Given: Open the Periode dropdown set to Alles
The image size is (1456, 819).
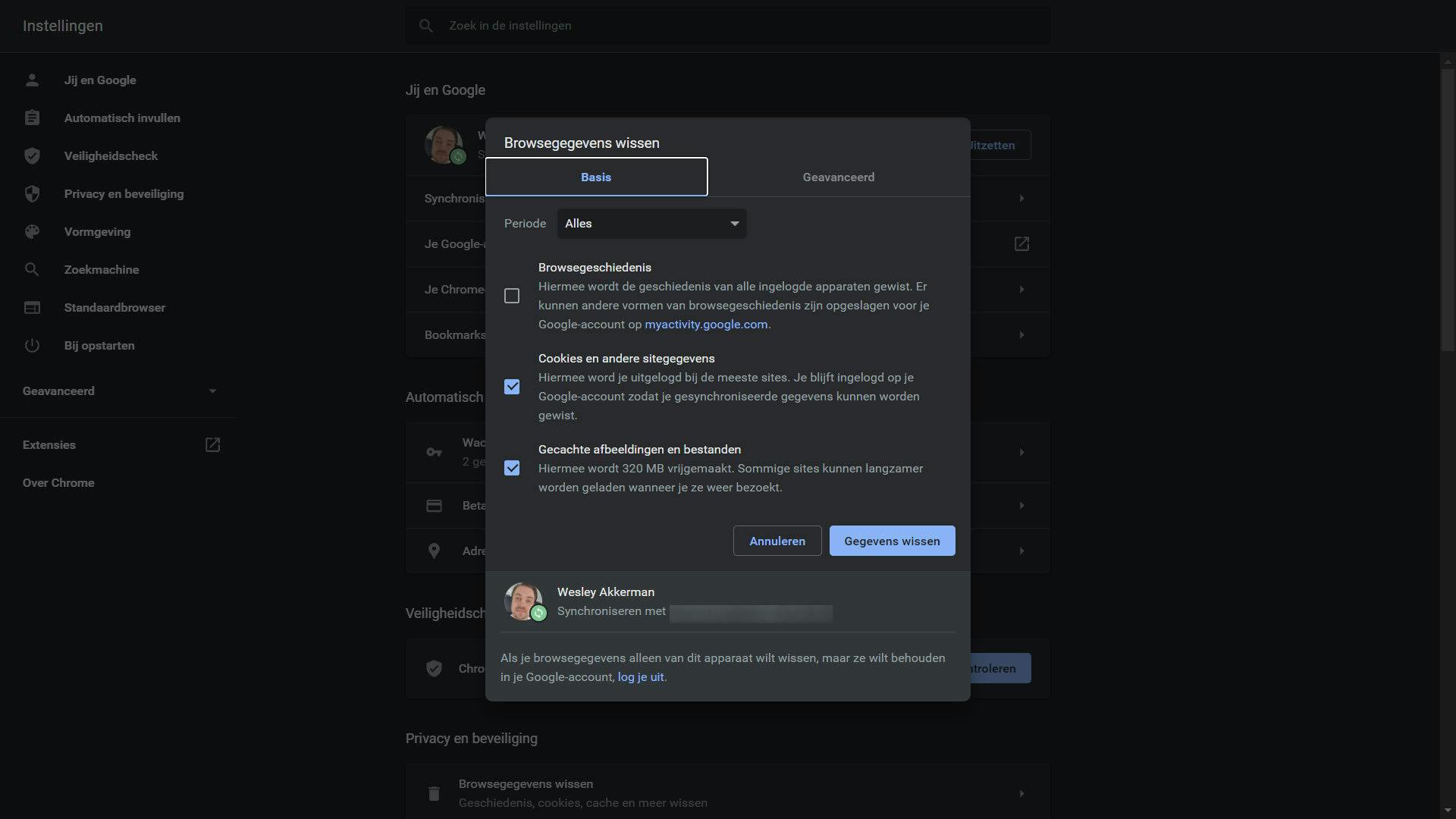Looking at the screenshot, I should [651, 224].
